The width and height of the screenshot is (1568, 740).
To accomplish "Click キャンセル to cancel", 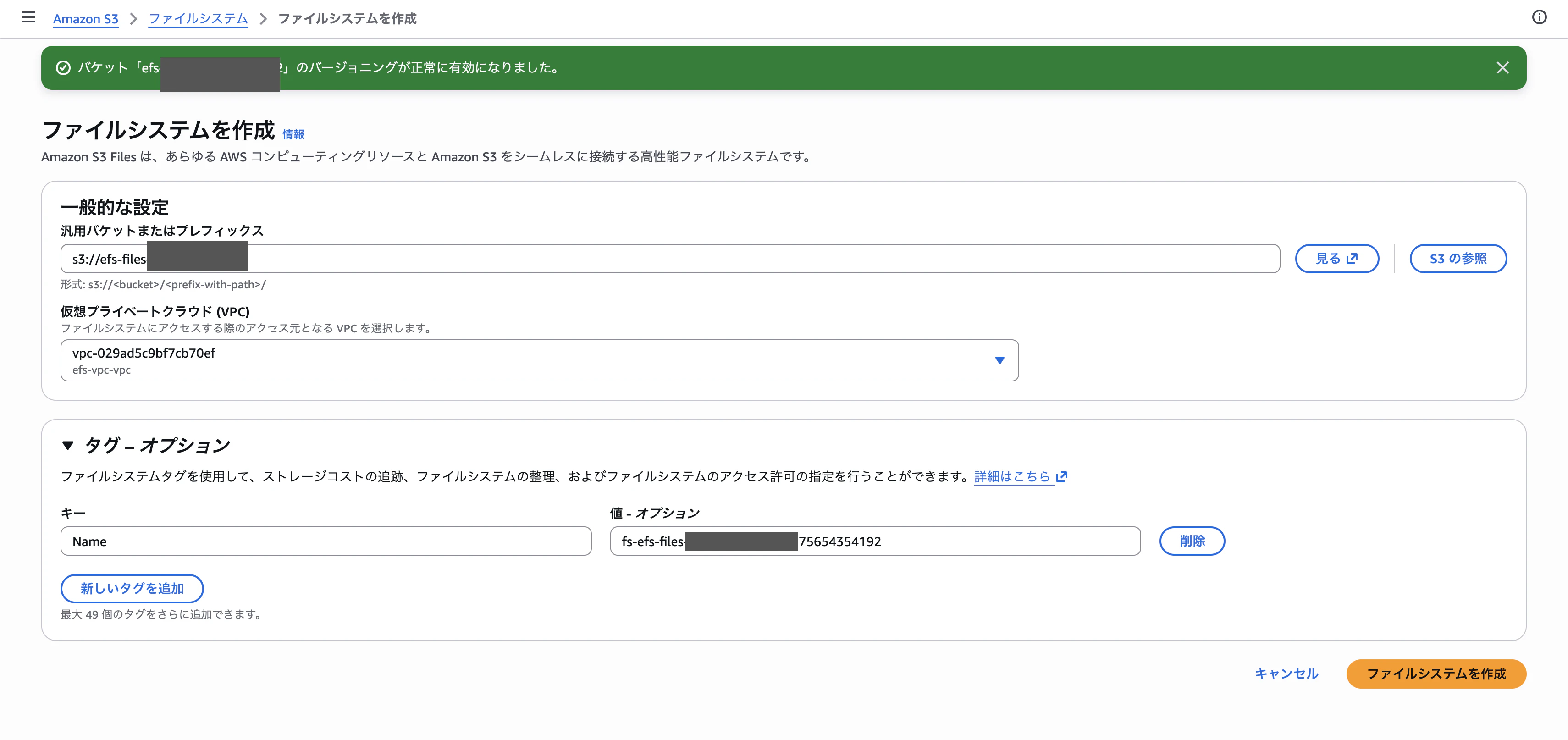I will click(1286, 674).
